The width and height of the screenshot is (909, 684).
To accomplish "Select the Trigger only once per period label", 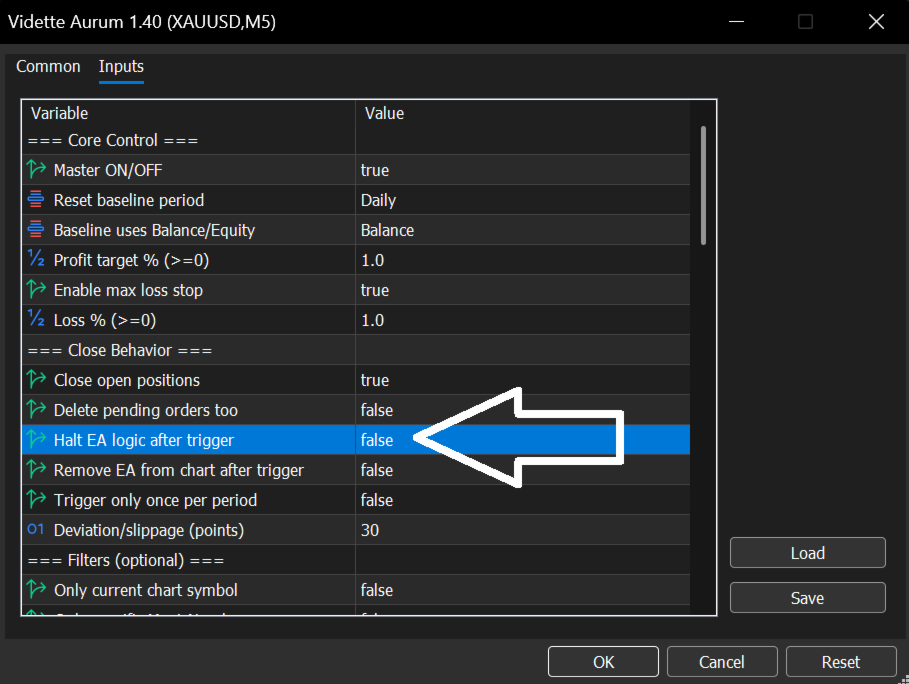I will tap(155, 500).
